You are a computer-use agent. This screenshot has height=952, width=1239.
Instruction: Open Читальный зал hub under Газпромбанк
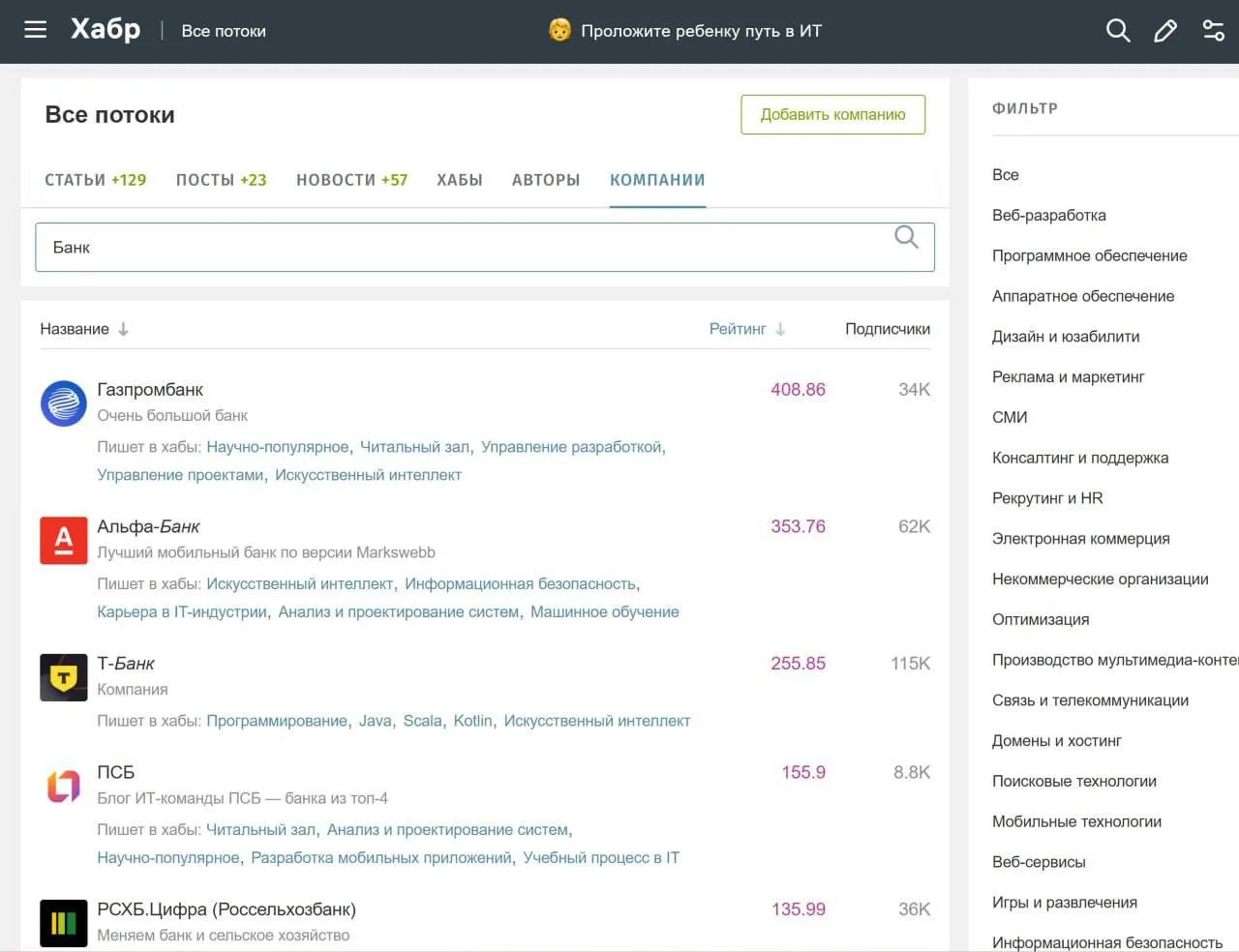(415, 447)
